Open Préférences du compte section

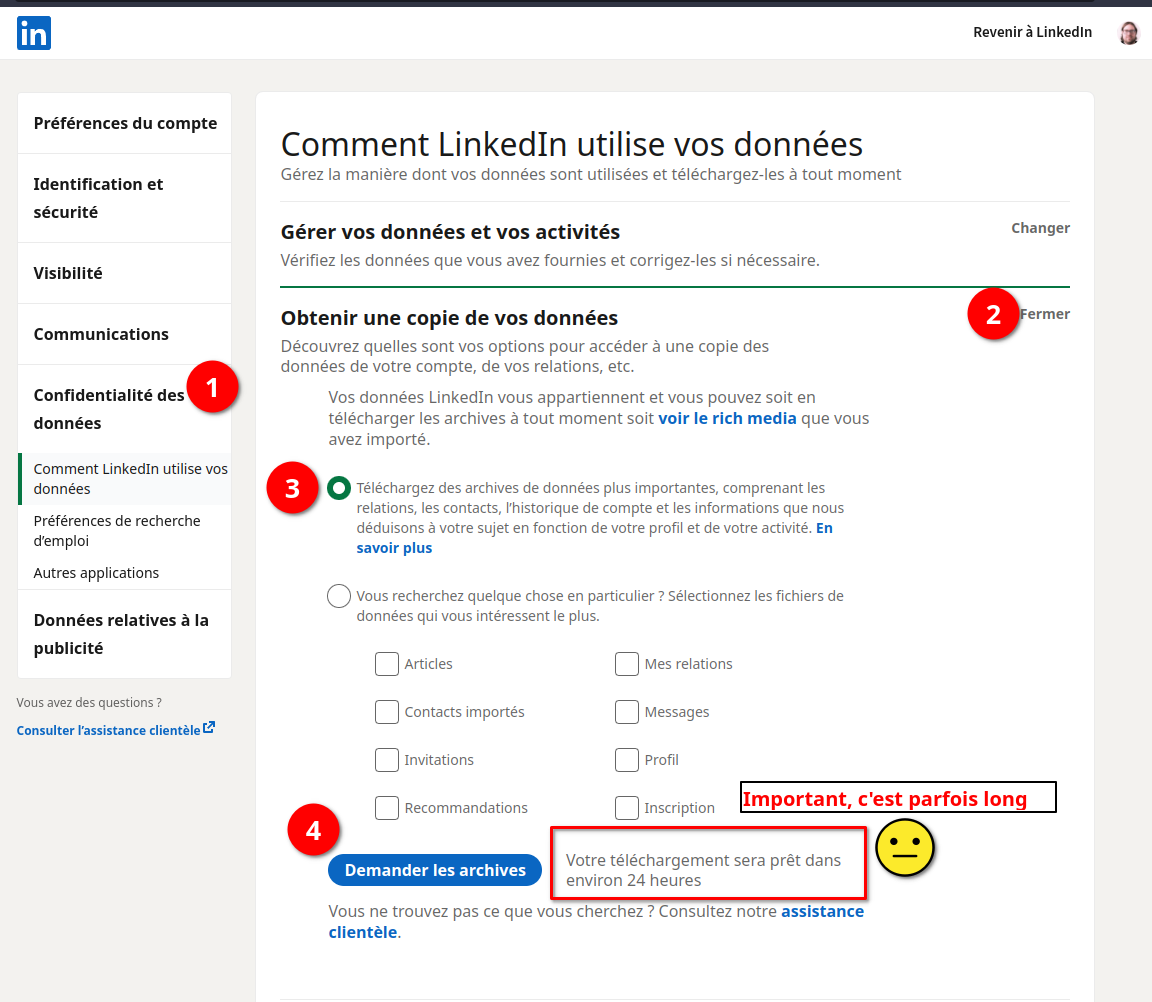click(125, 123)
